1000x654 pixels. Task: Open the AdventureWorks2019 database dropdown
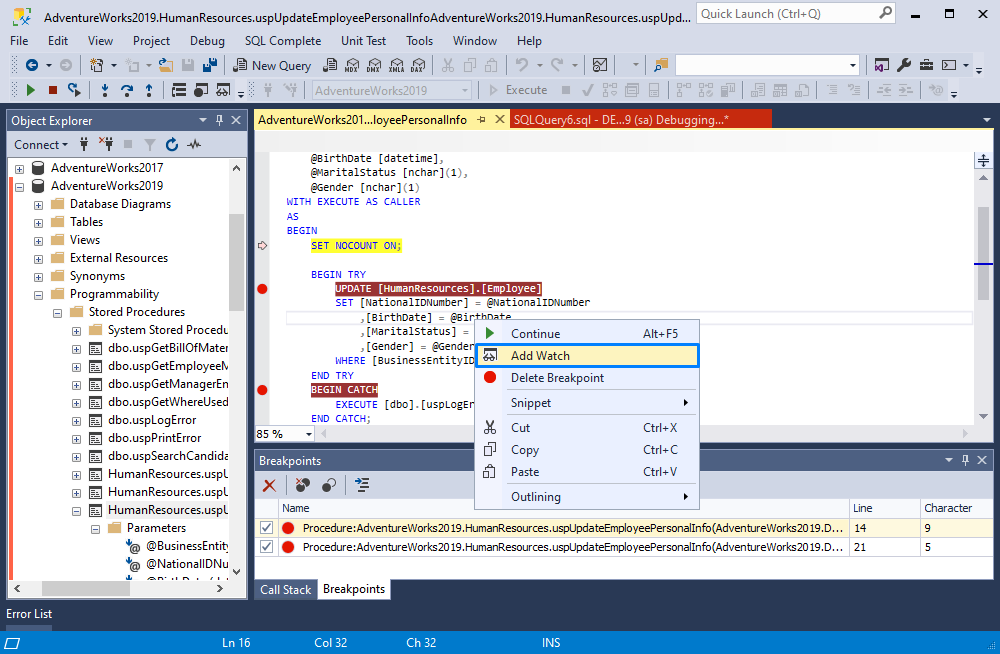(x=464, y=91)
